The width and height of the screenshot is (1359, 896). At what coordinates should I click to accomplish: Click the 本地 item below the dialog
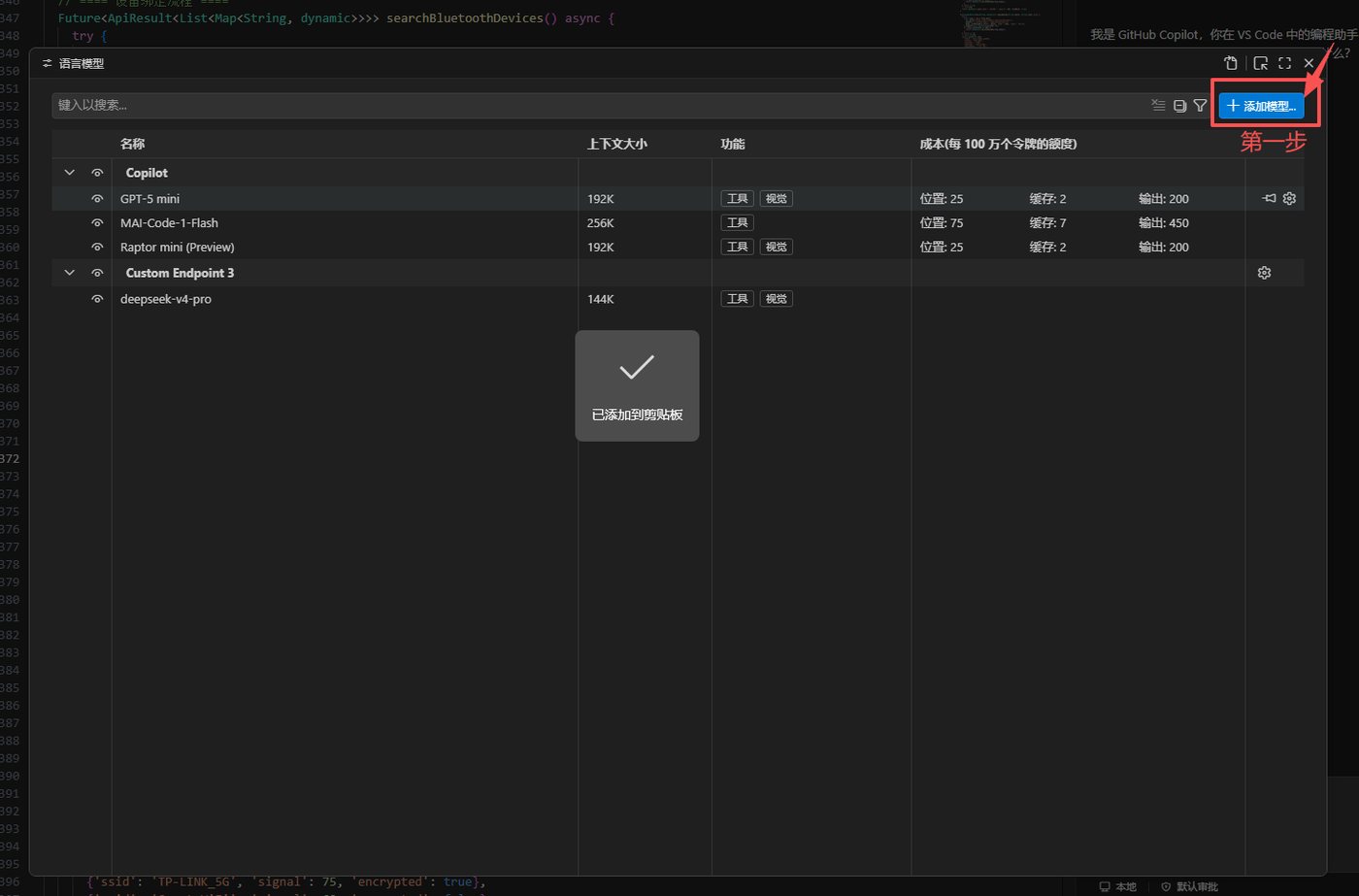pos(1118,886)
